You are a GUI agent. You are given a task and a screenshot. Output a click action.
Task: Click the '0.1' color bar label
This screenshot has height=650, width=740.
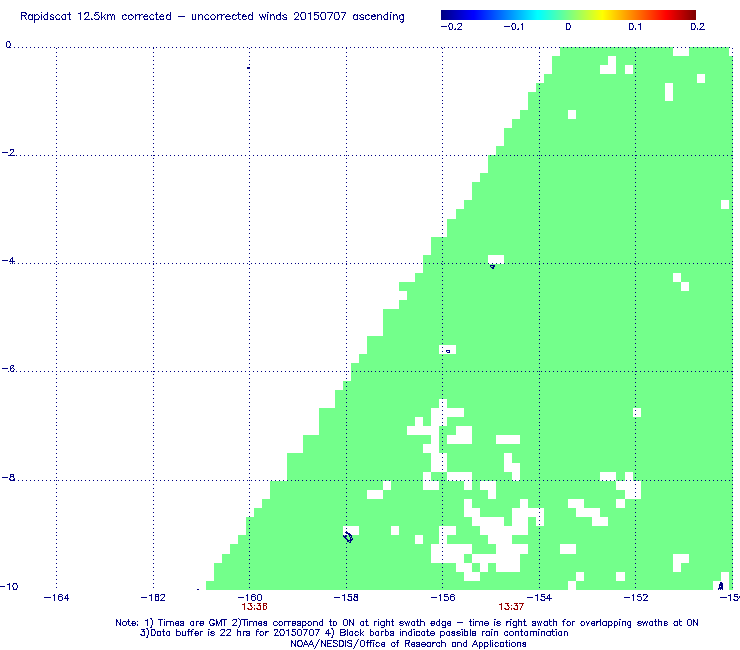[635, 27]
